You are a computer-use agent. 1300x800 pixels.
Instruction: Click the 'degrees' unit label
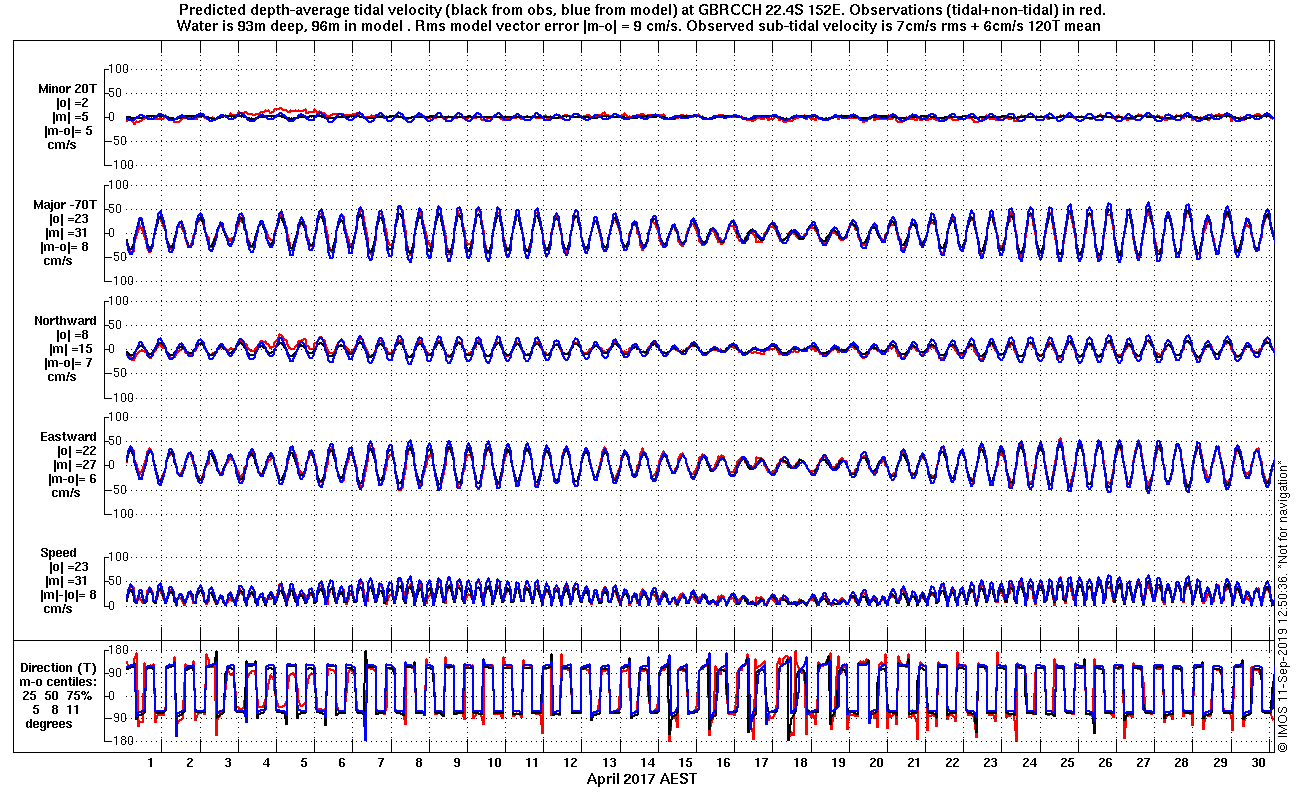point(49,723)
